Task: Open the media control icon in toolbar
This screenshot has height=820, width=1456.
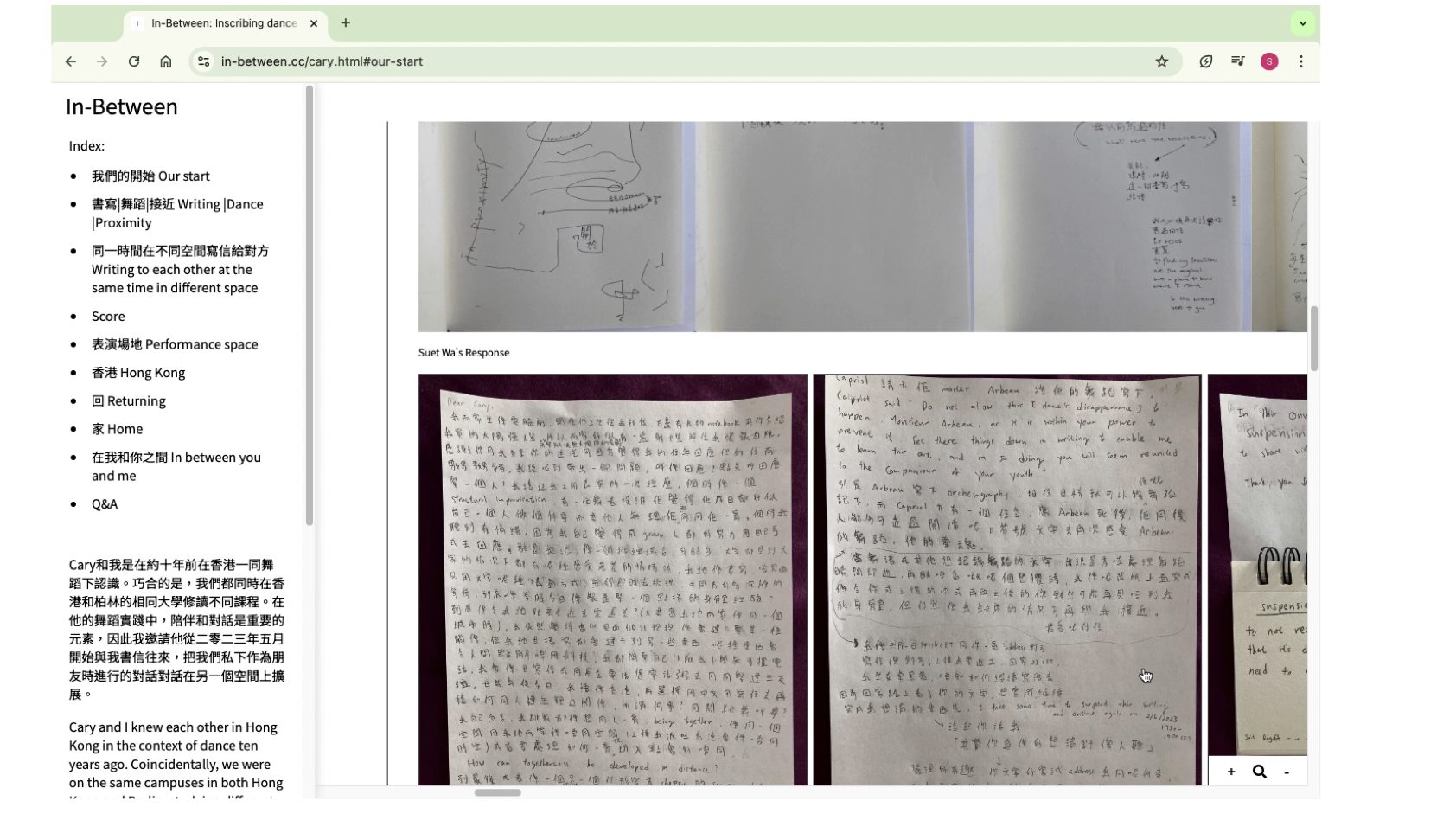Action: pyautogui.click(x=1237, y=61)
